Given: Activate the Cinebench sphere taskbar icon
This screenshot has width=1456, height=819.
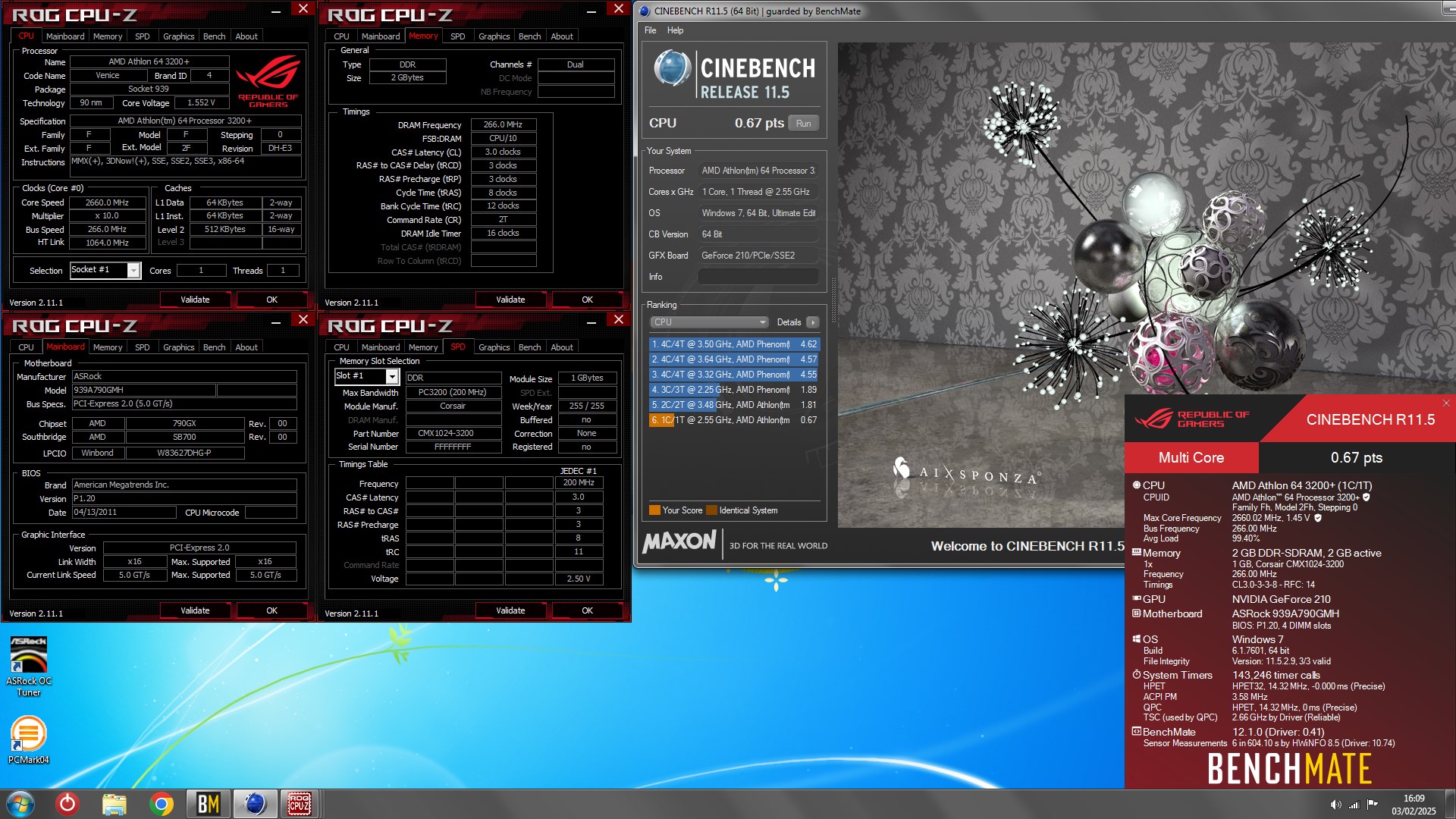Looking at the screenshot, I should coord(255,804).
